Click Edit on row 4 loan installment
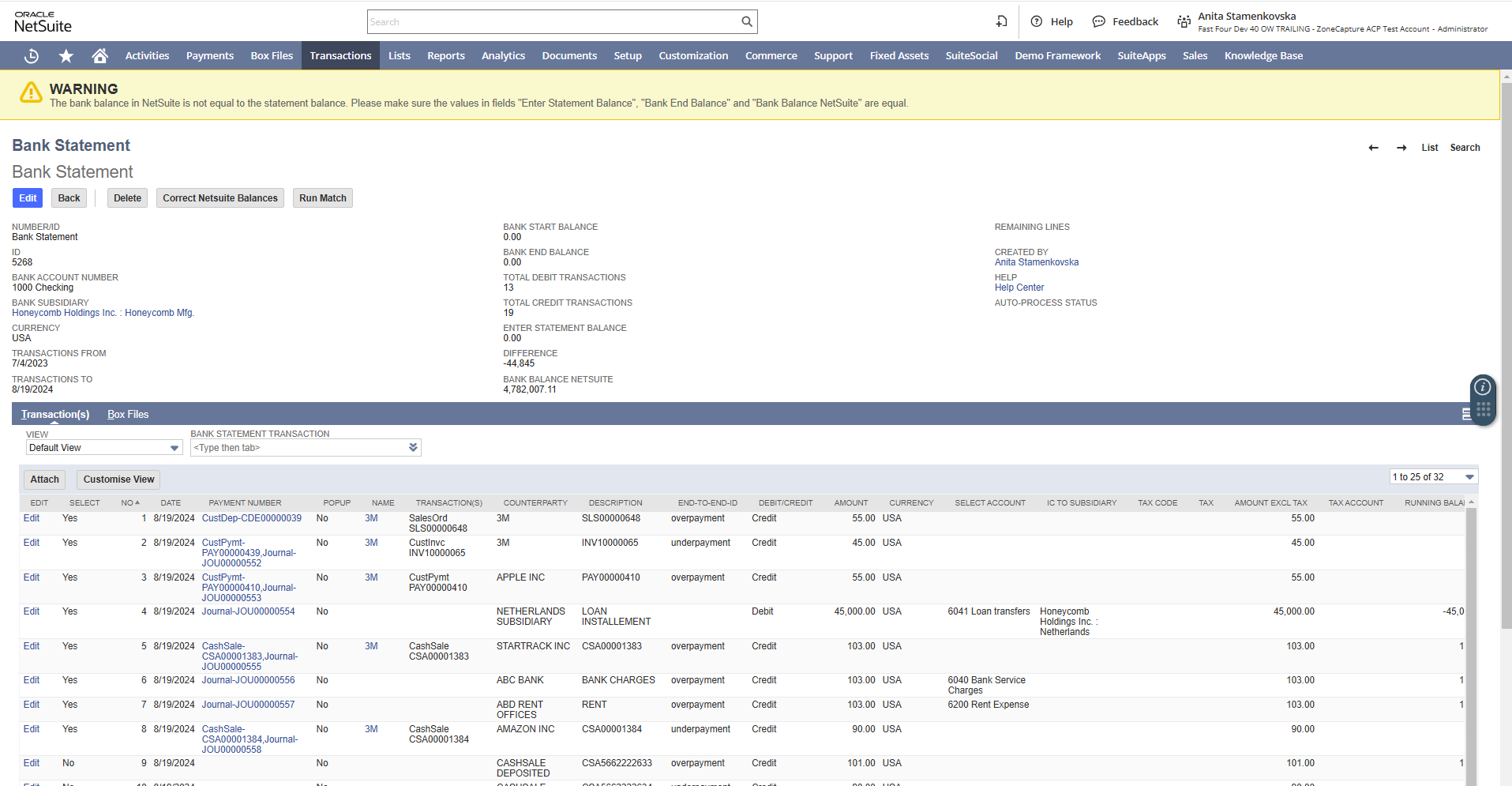Image resolution: width=1512 pixels, height=786 pixels. 32,611
